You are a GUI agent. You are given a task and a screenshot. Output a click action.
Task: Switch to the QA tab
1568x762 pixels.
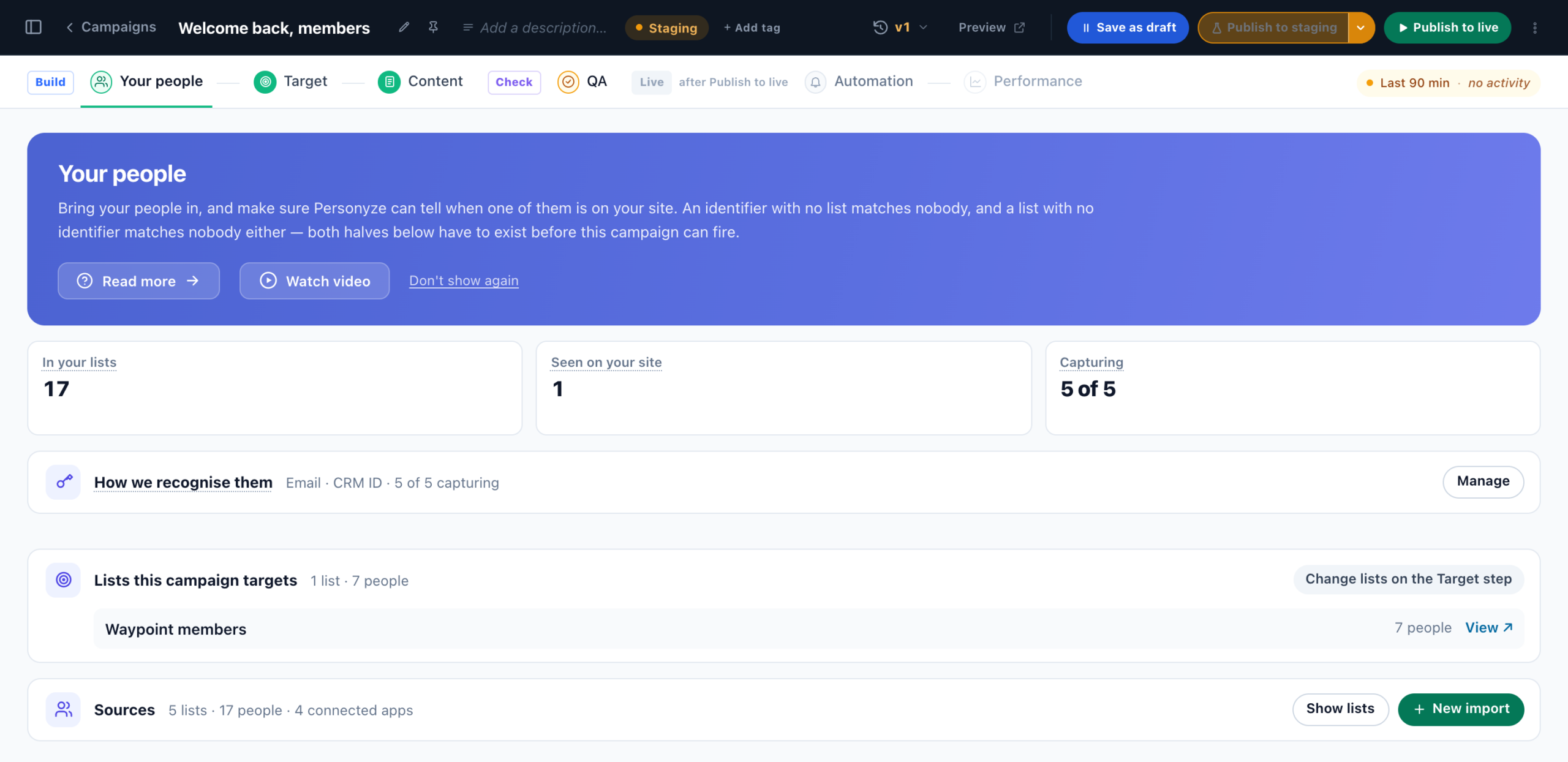[582, 81]
